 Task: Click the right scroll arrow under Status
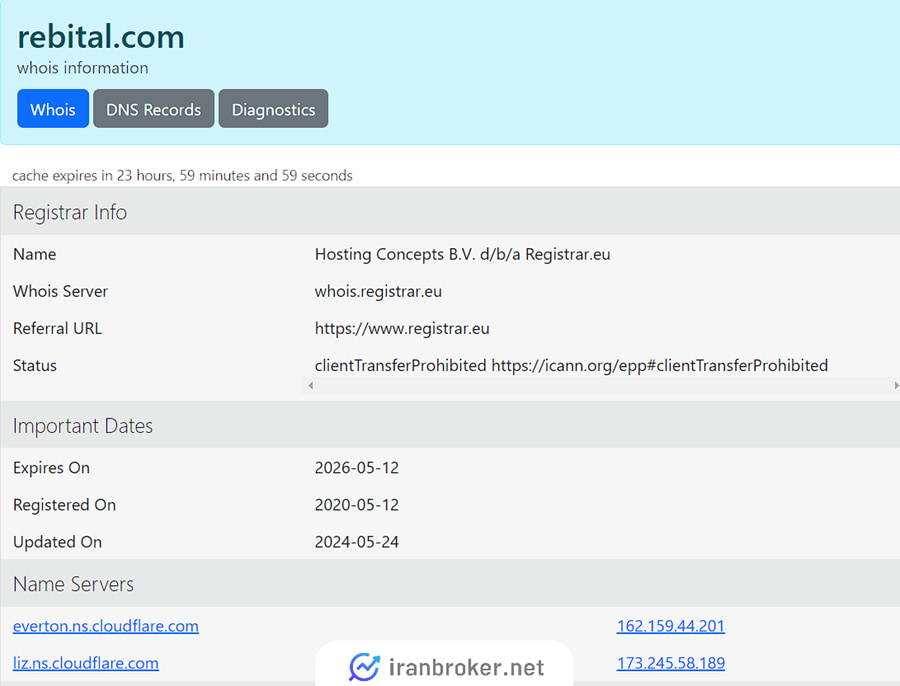[x=896, y=385]
